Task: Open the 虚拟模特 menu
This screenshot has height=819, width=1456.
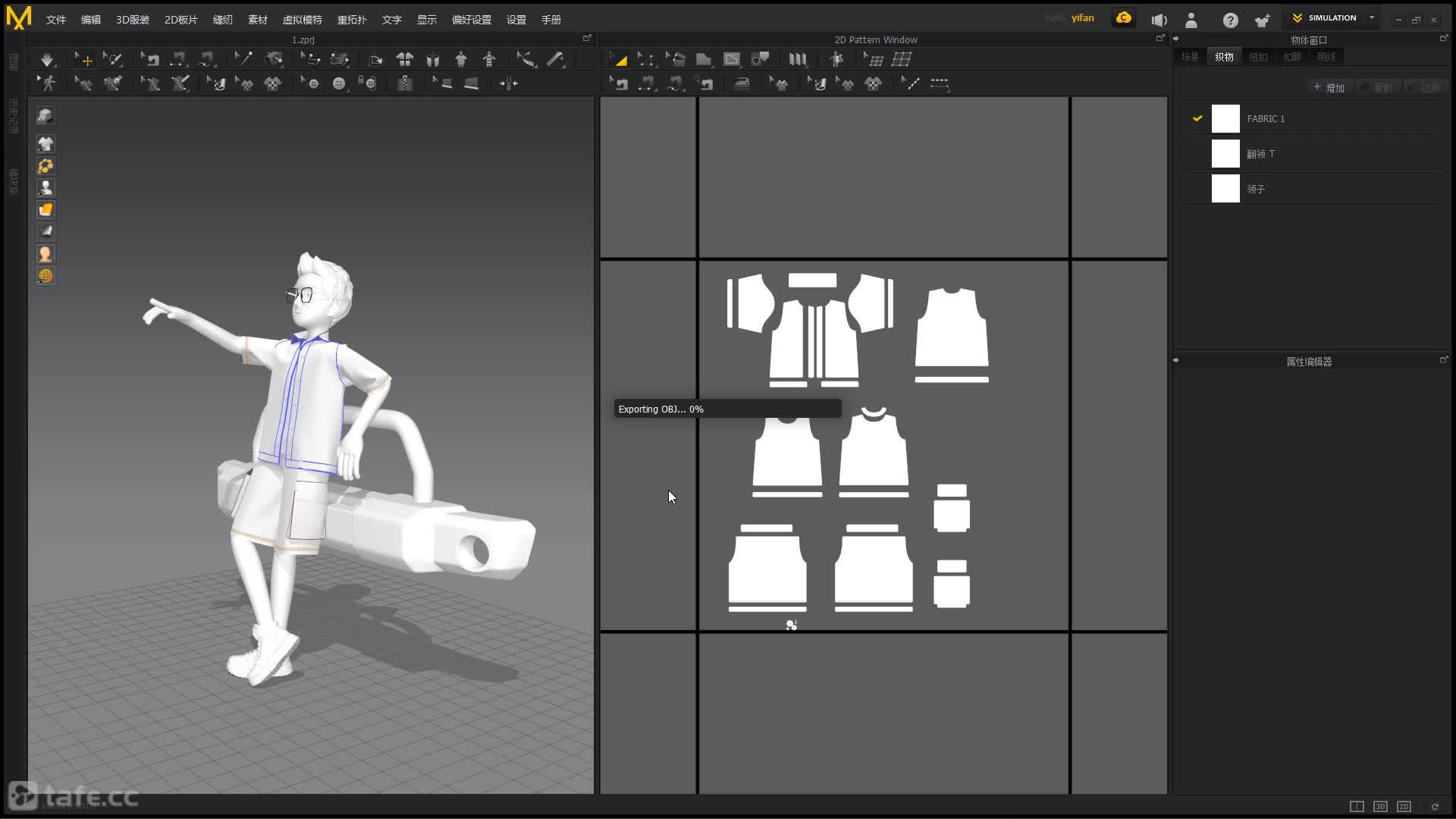Action: coord(303,20)
